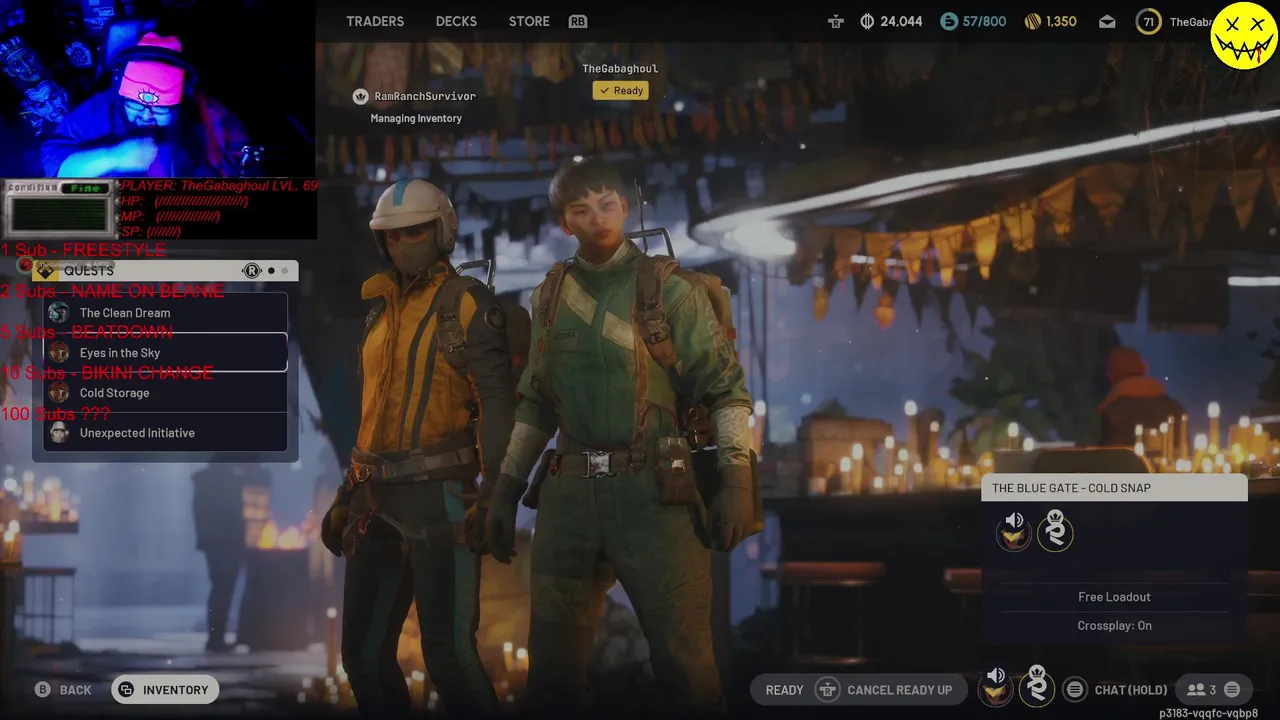Click the streamer webcam overlay

158,89
